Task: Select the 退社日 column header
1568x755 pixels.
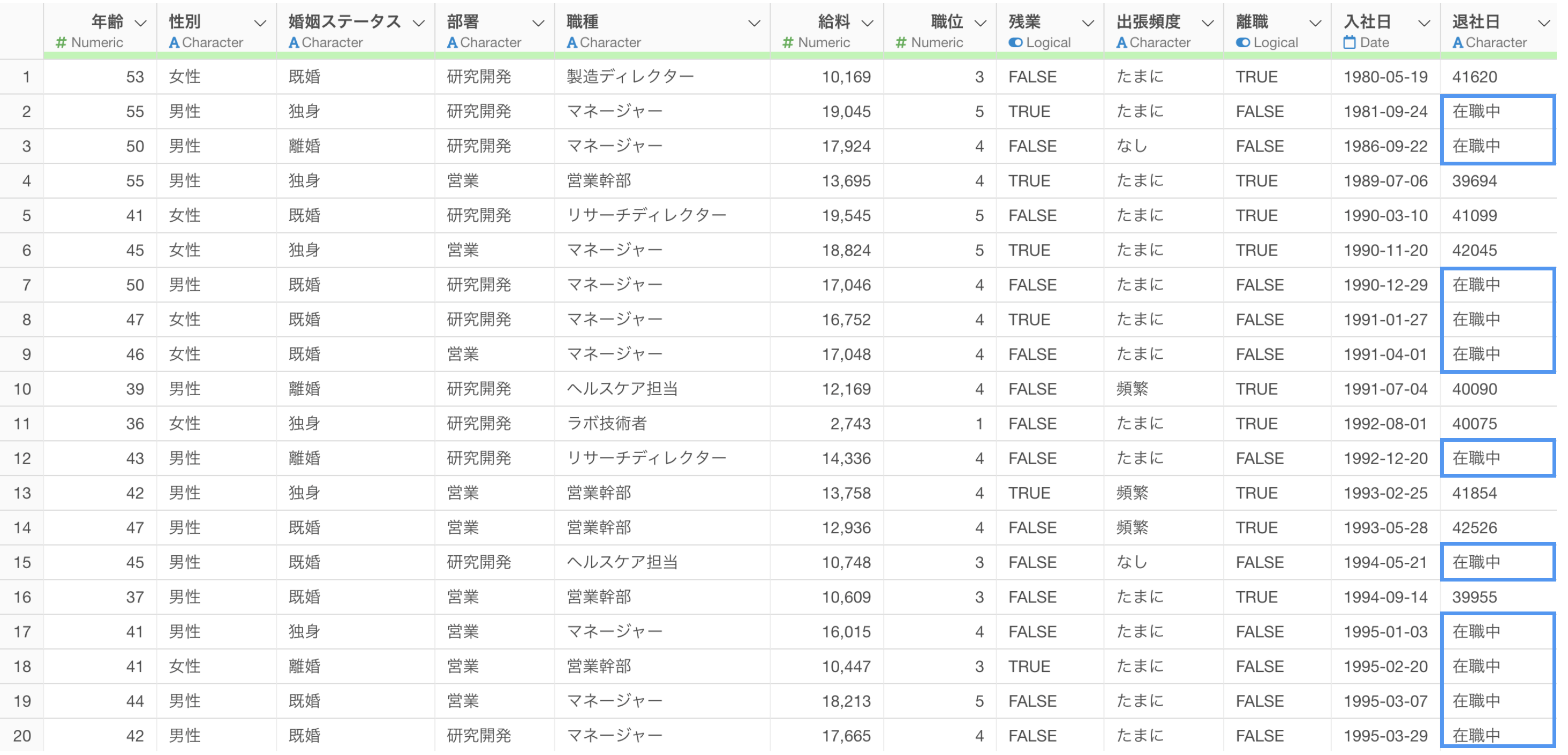Action: 1498,31
